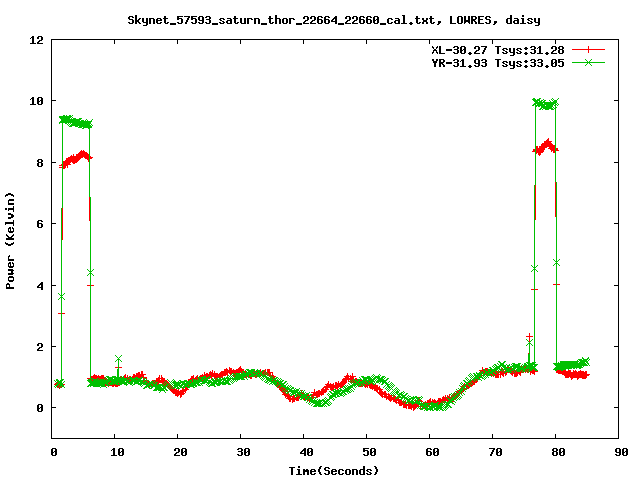The image size is (640, 480).
Task: Click the x-axis tick label 80
Action: (558, 452)
